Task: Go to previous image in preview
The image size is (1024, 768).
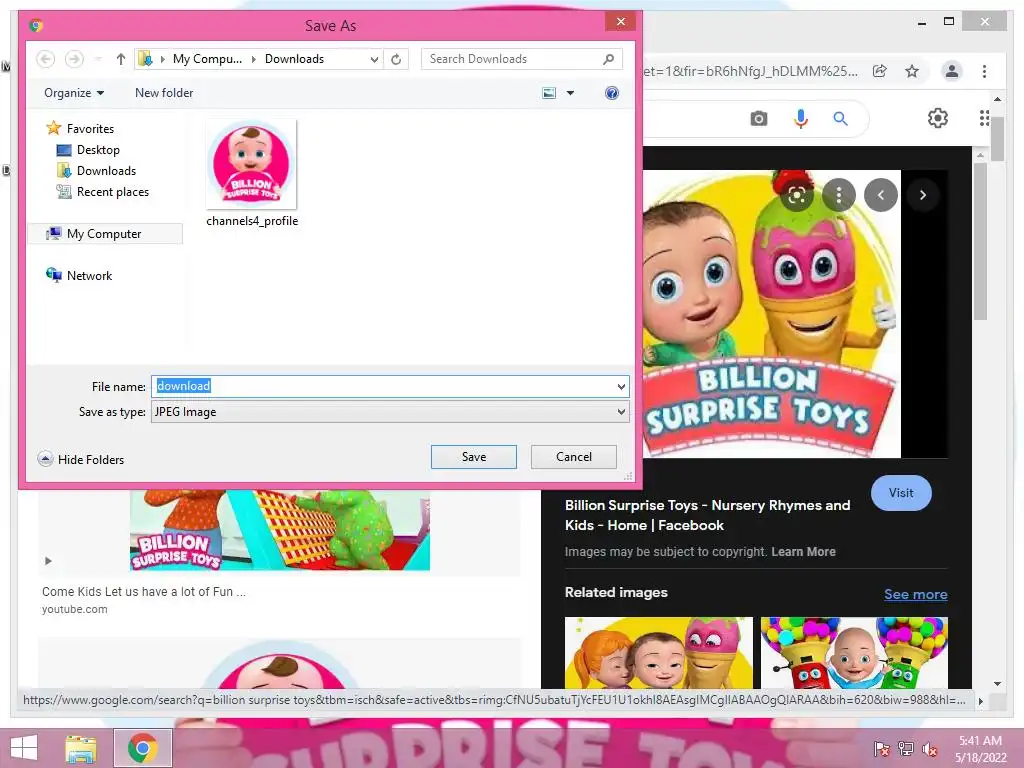Action: pos(881,195)
